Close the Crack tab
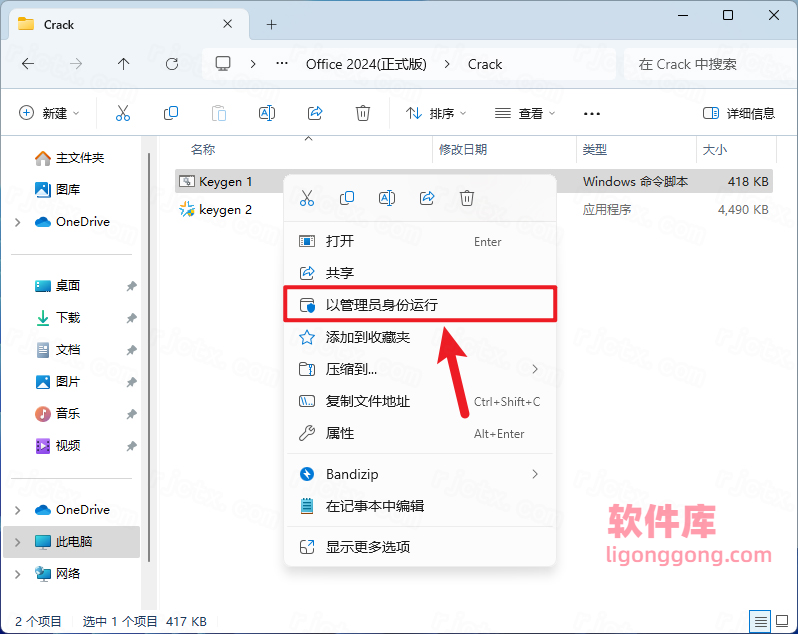 [227, 24]
